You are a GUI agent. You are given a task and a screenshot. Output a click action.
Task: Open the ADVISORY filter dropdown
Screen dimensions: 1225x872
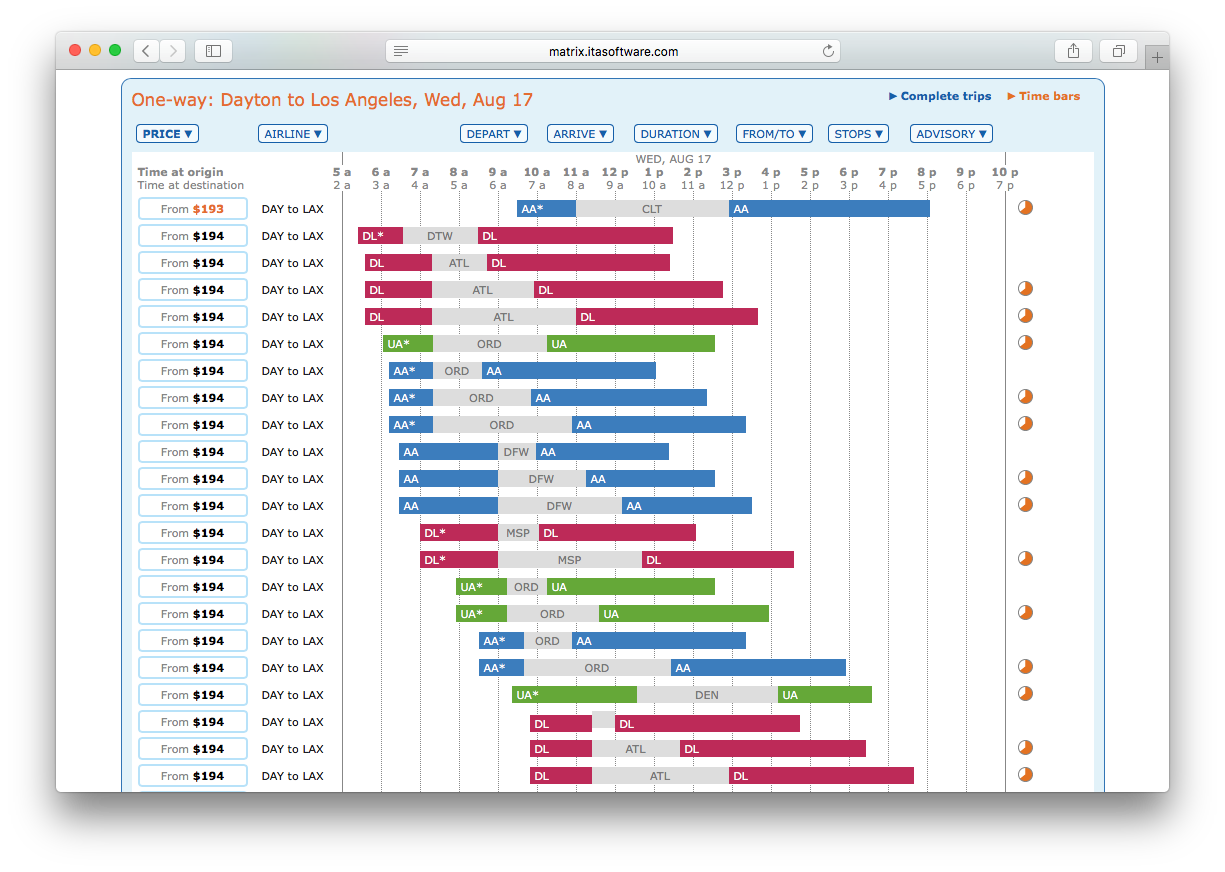[x=951, y=134]
